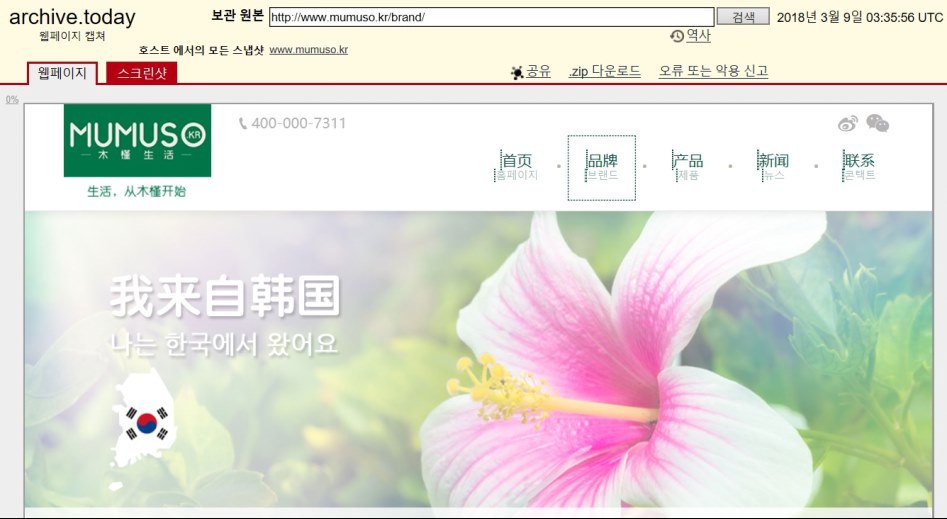Open the 联系 contact menu item

(x=859, y=167)
